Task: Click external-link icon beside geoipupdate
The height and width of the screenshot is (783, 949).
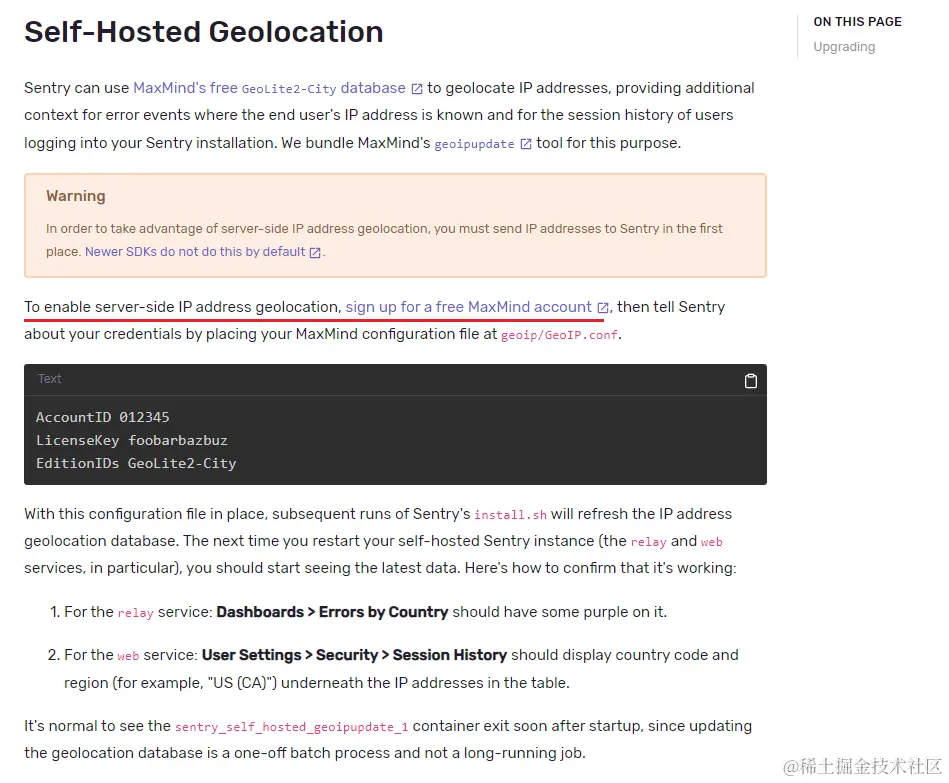Action: (525, 144)
